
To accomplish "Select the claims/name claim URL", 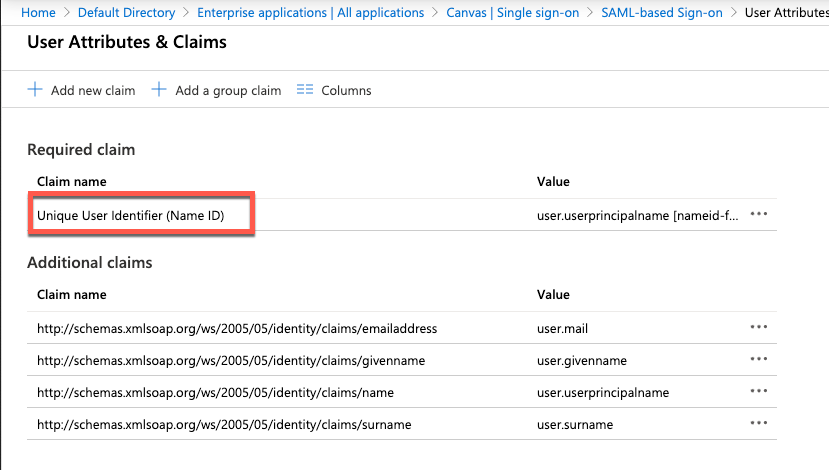I will coord(217,392).
